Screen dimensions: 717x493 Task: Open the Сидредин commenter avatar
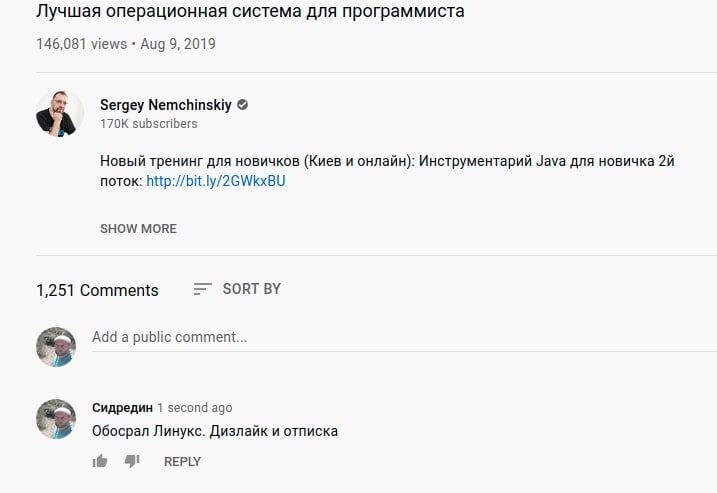56,419
